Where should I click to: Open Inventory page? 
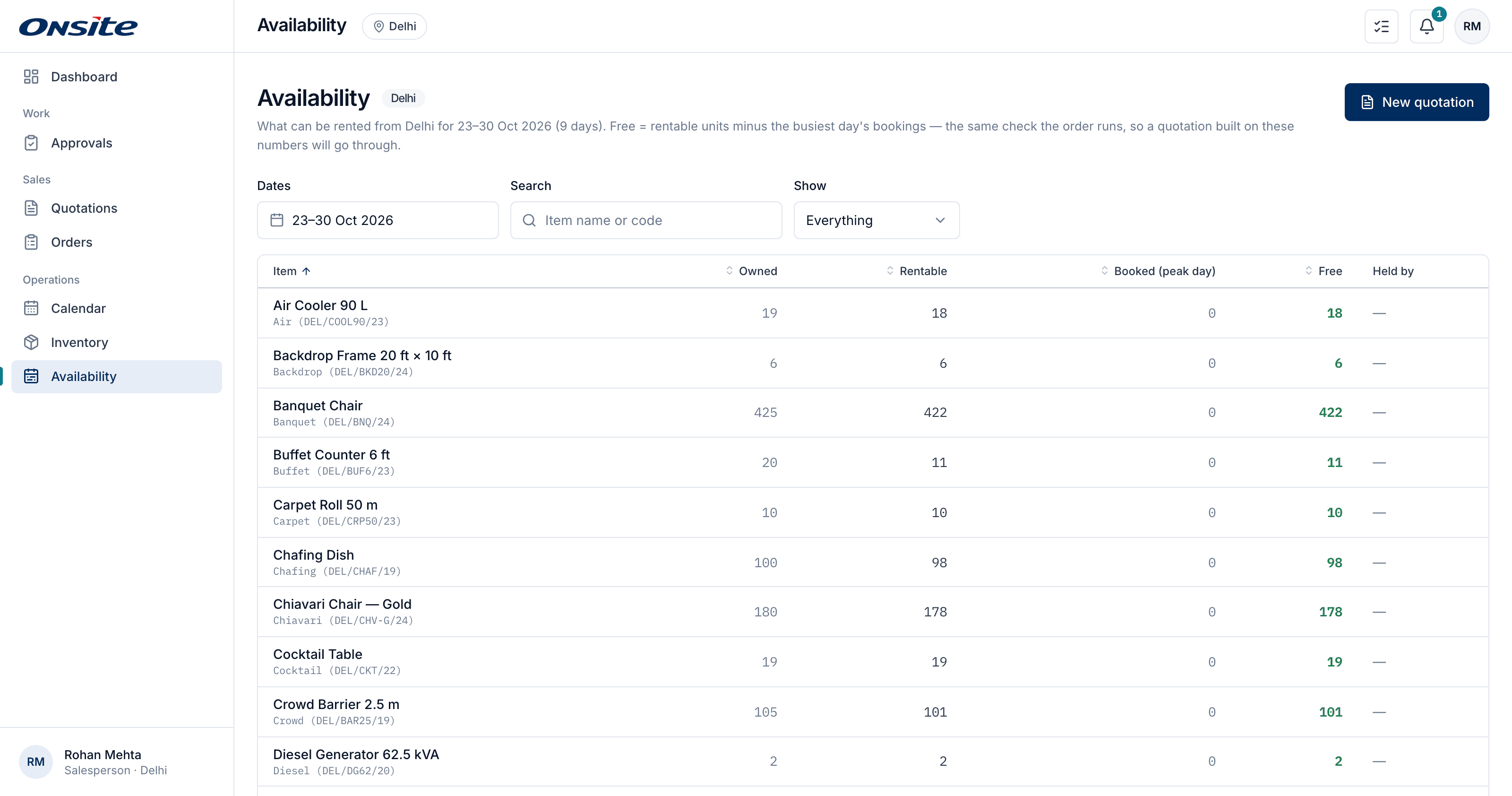[x=117, y=342]
